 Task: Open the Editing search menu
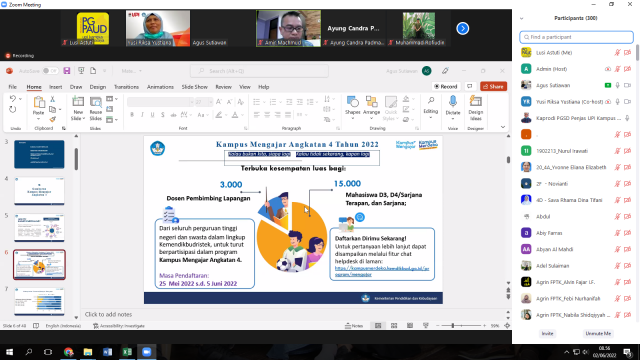(x=431, y=107)
